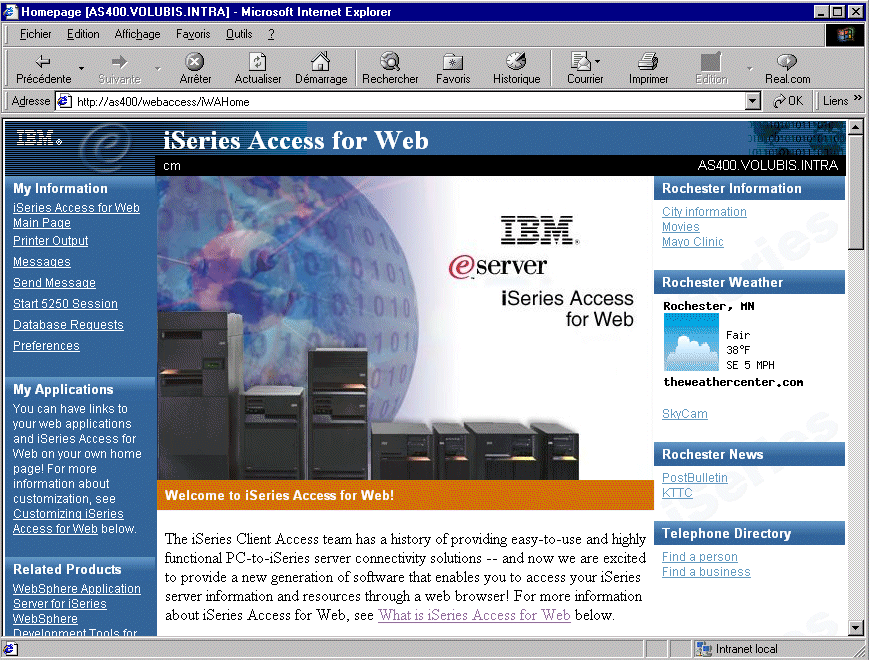Open the Messages link

point(42,262)
